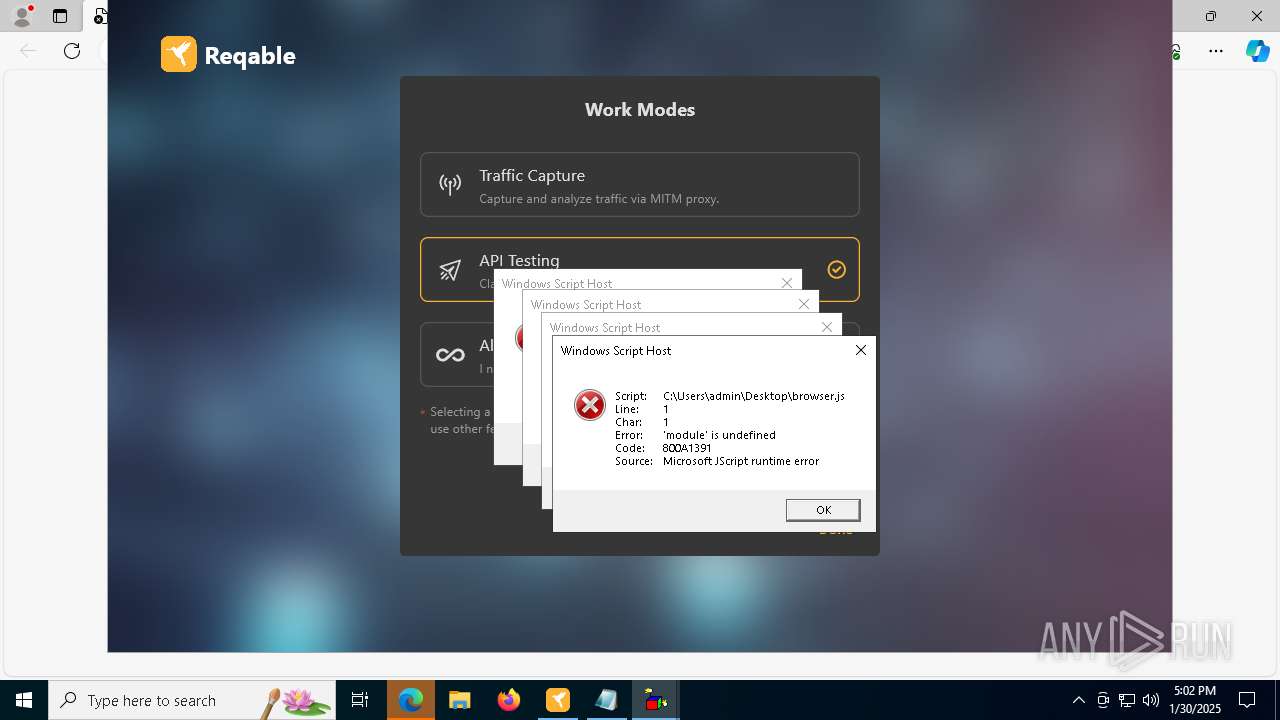
Task: Click the browser back arrow
Action: pos(28,51)
